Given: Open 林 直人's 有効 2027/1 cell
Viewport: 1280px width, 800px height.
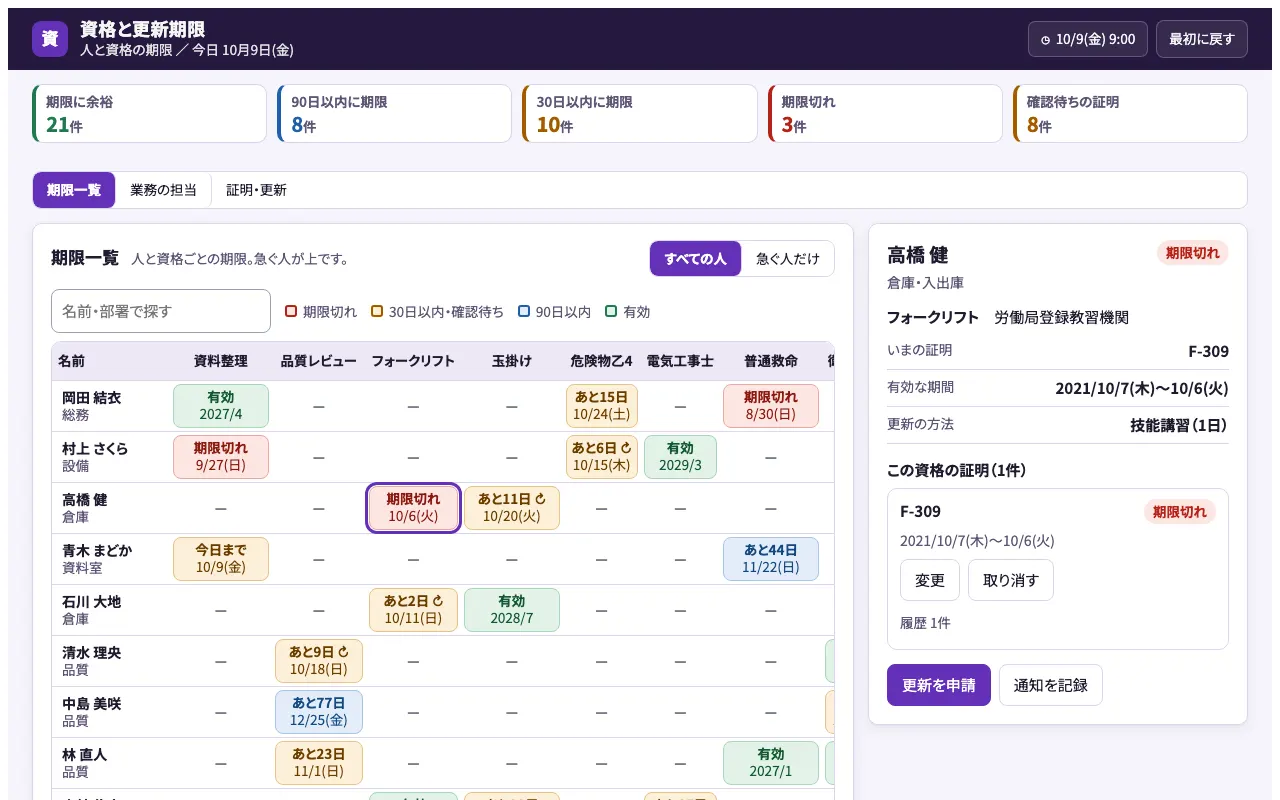Looking at the screenshot, I should pyautogui.click(x=771, y=763).
